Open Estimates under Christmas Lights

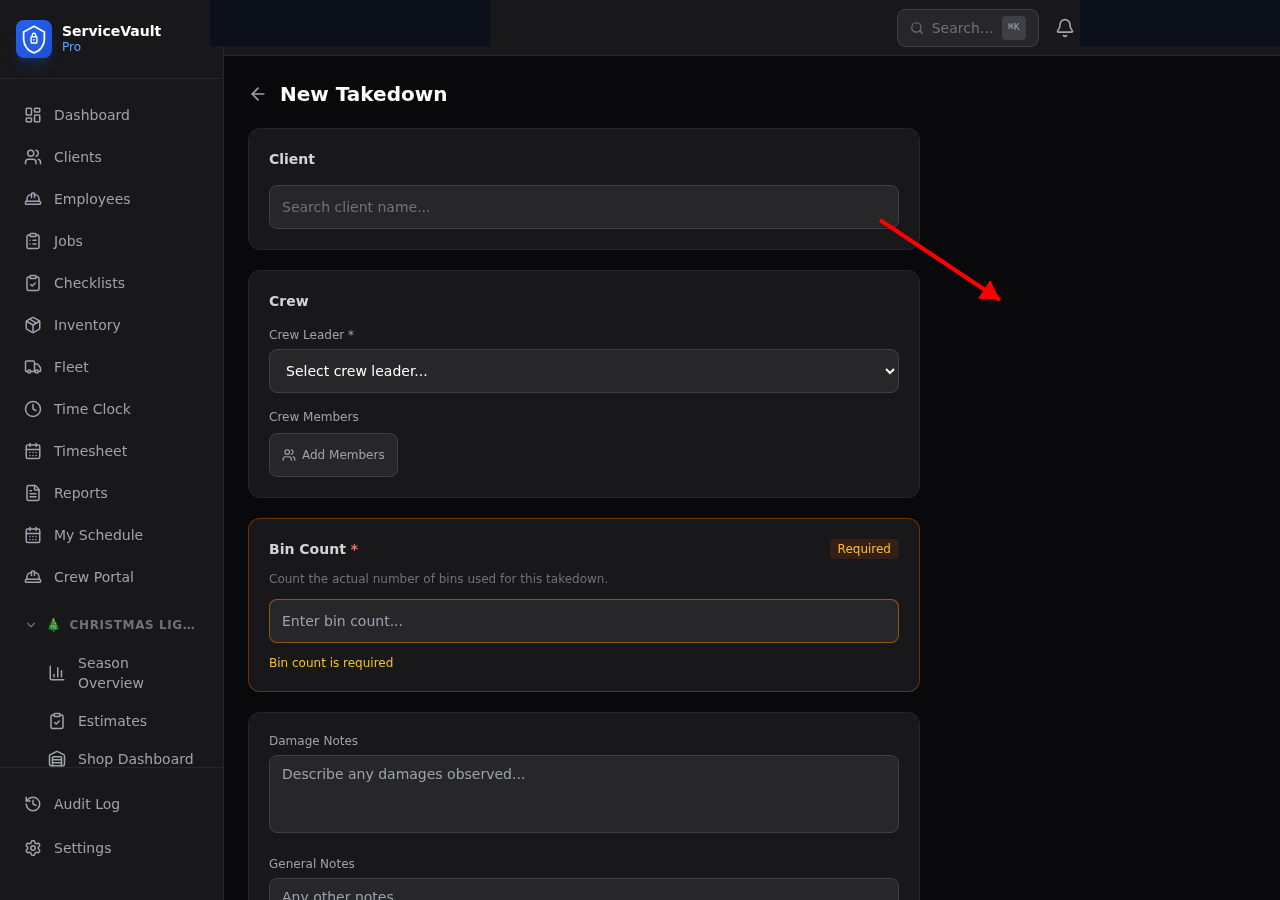click(x=112, y=721)
